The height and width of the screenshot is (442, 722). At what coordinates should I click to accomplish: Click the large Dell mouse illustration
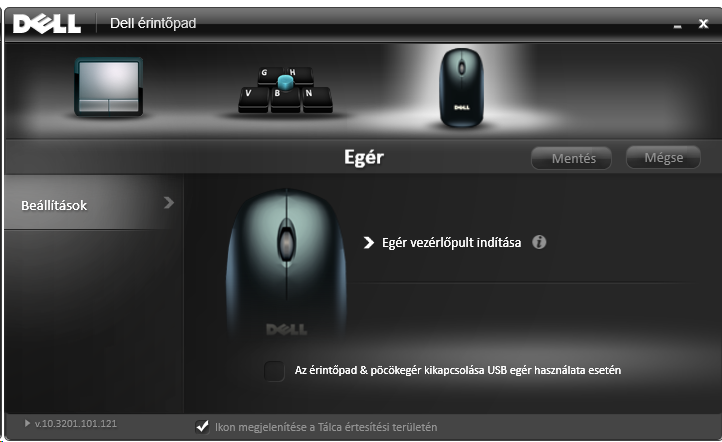click(x=286, y=263)
